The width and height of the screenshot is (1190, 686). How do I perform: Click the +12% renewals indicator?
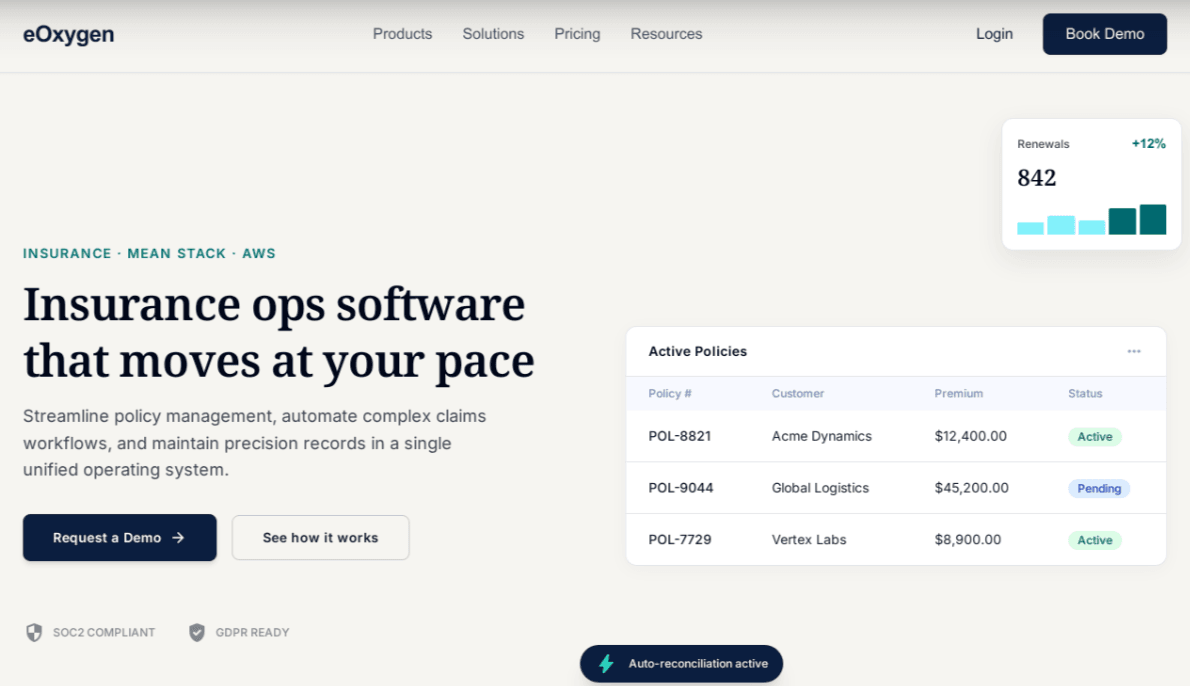point(1148,144)
